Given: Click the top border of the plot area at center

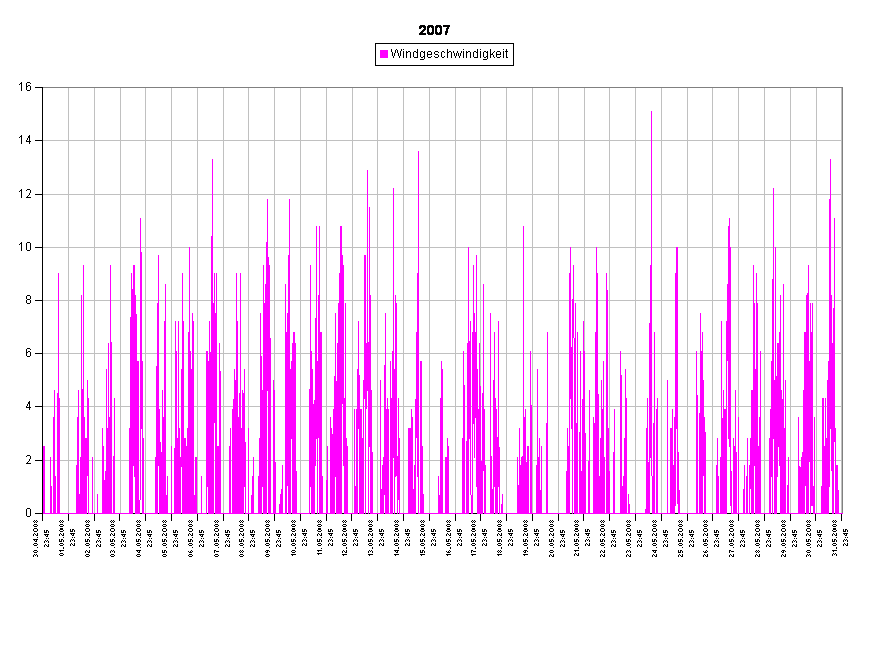Looking at the screenshot, I should point(442,87).
